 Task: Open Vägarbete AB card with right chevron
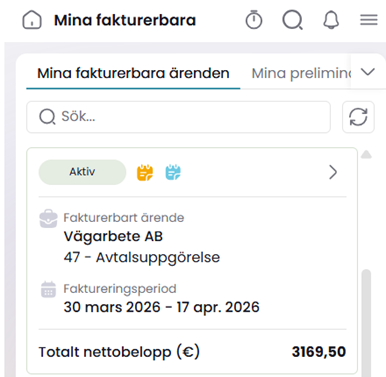click(x=333, y=172)
